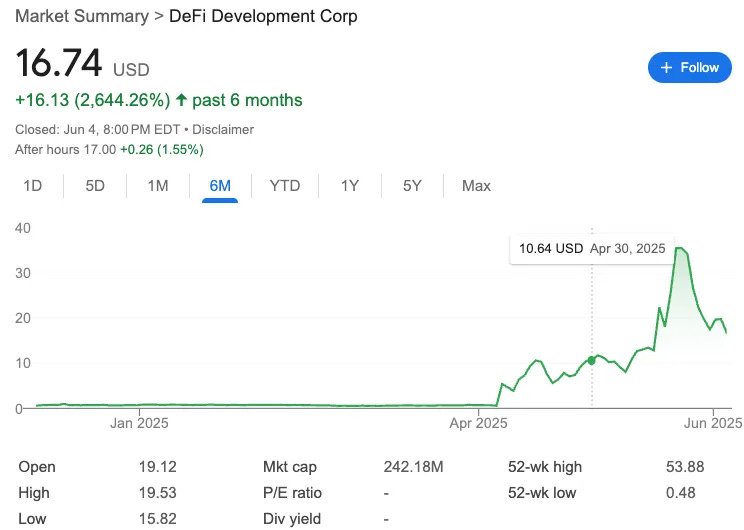Click the 40 y-axis label
744x530 pixels.
[23, 228]
